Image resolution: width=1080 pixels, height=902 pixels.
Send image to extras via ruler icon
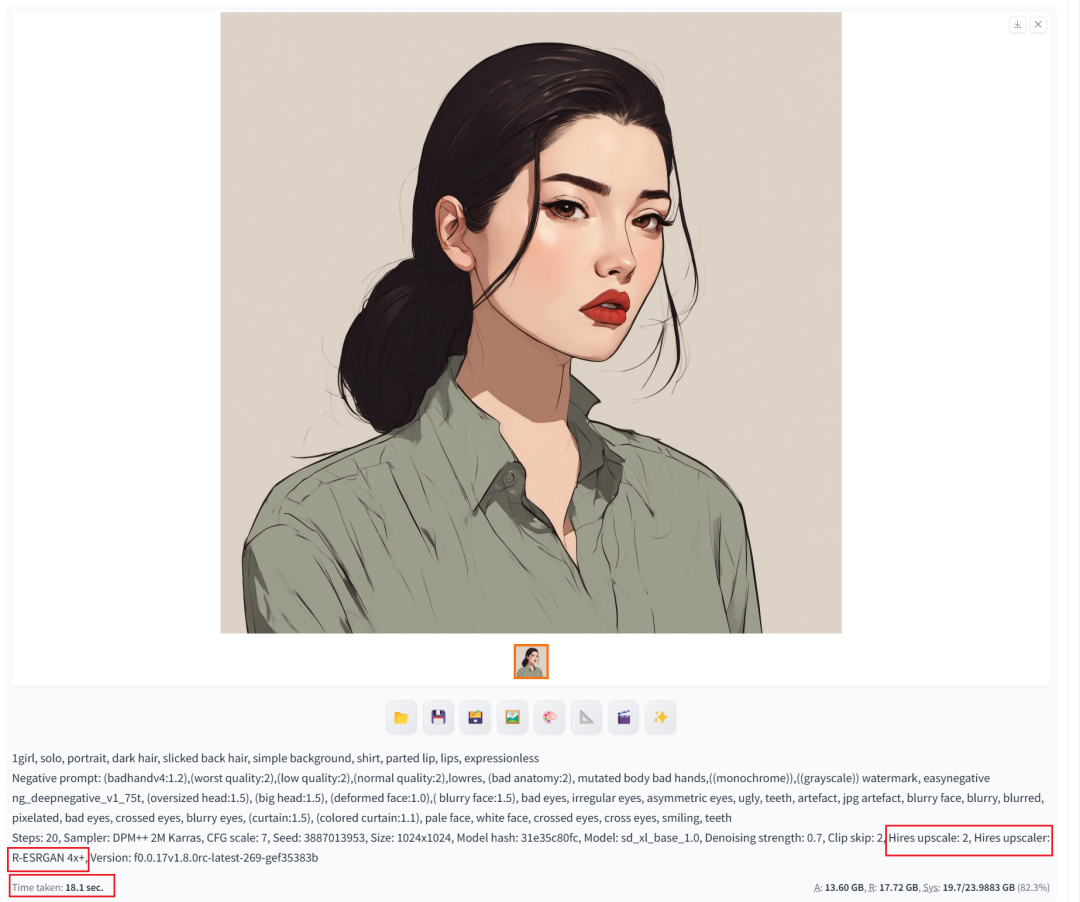point(586,717)
